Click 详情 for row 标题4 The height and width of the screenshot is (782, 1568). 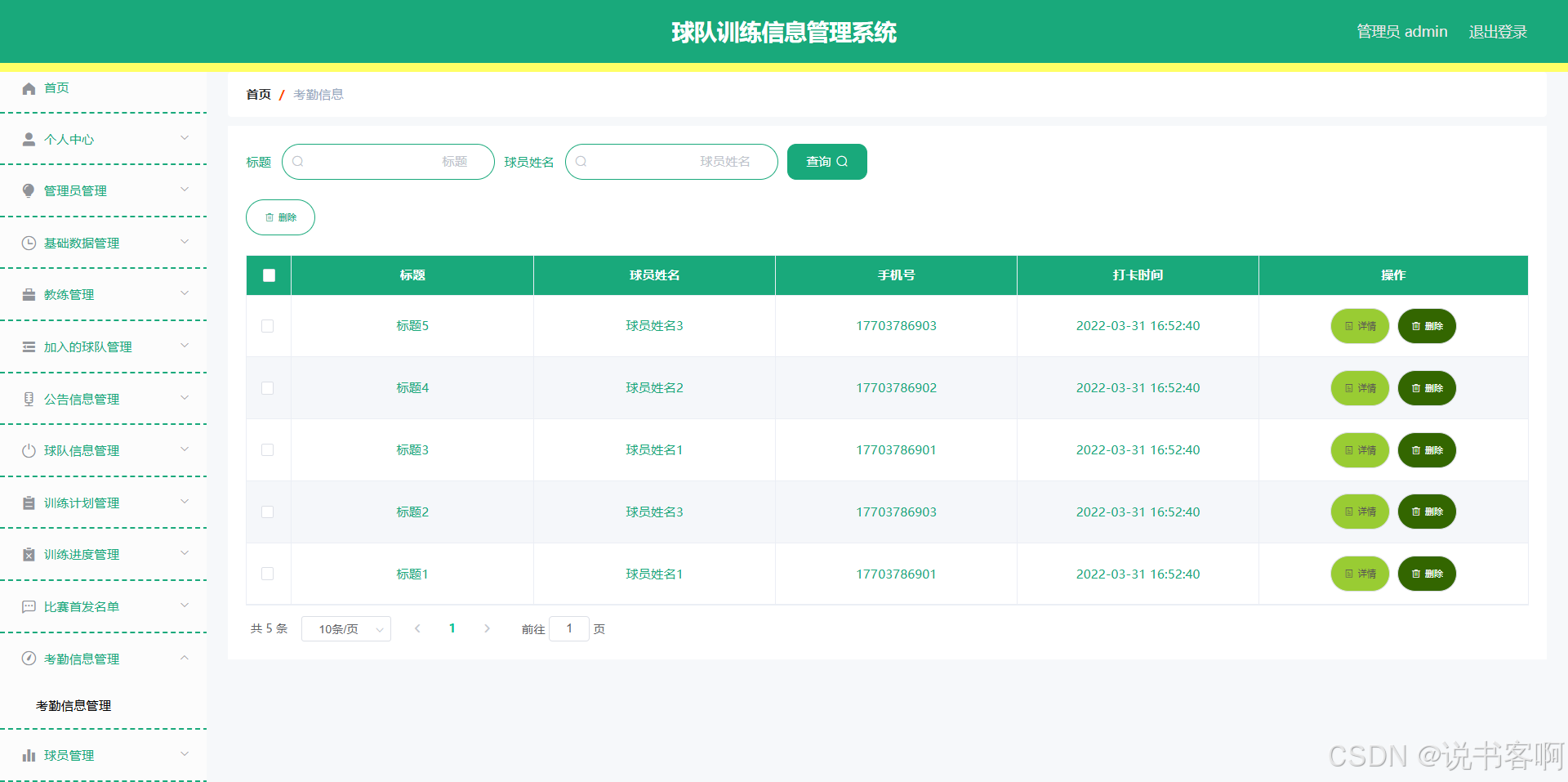pyautogui.click(x=1360, y=388)
